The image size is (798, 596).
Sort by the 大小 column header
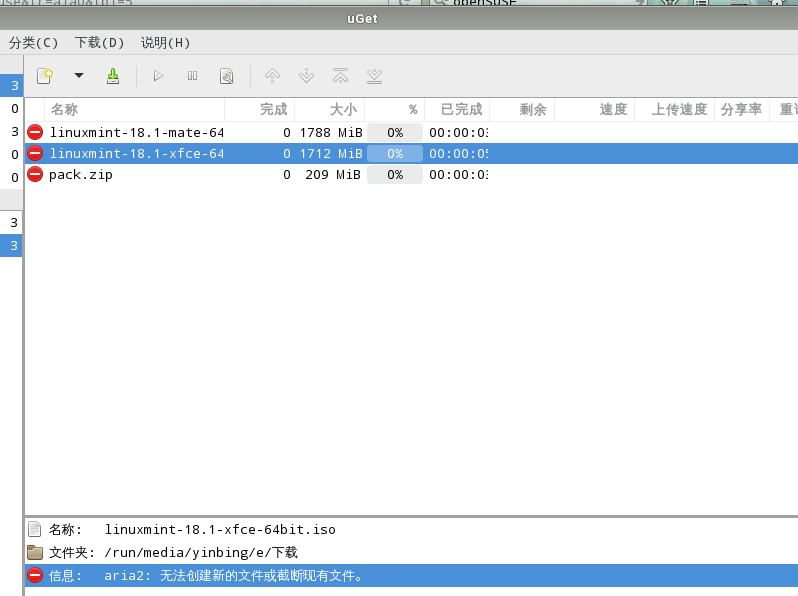[330, 109]
